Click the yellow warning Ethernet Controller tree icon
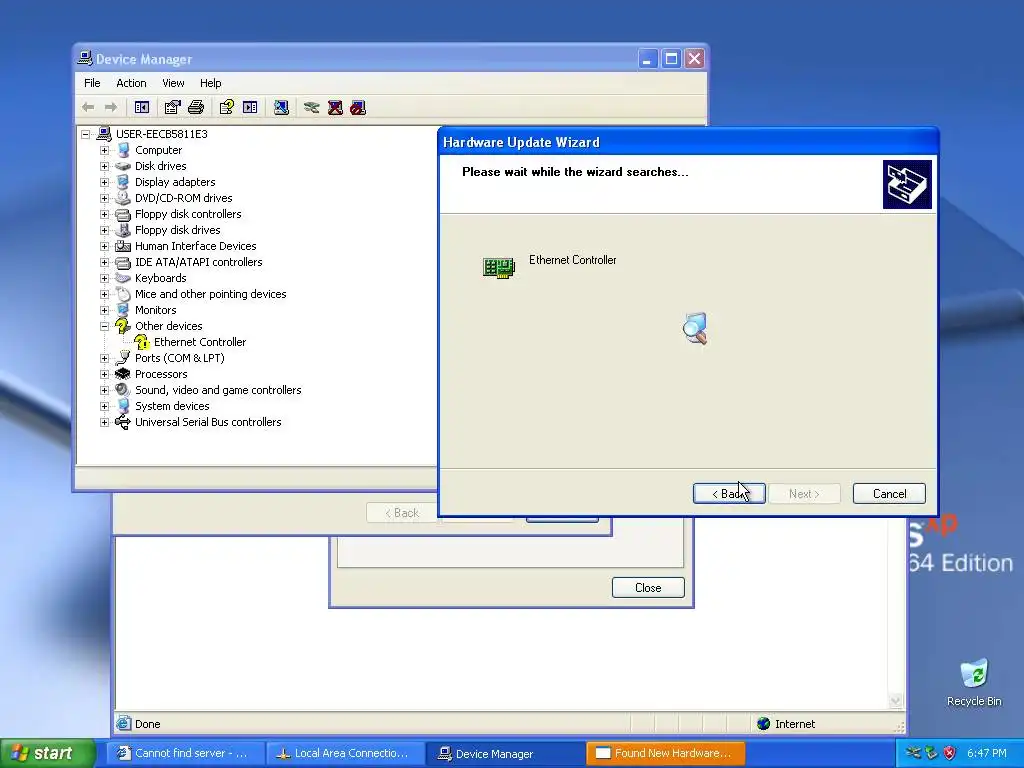Viewport: 1024px width, 768px height. pyautogui.click(x=142, y=342)
